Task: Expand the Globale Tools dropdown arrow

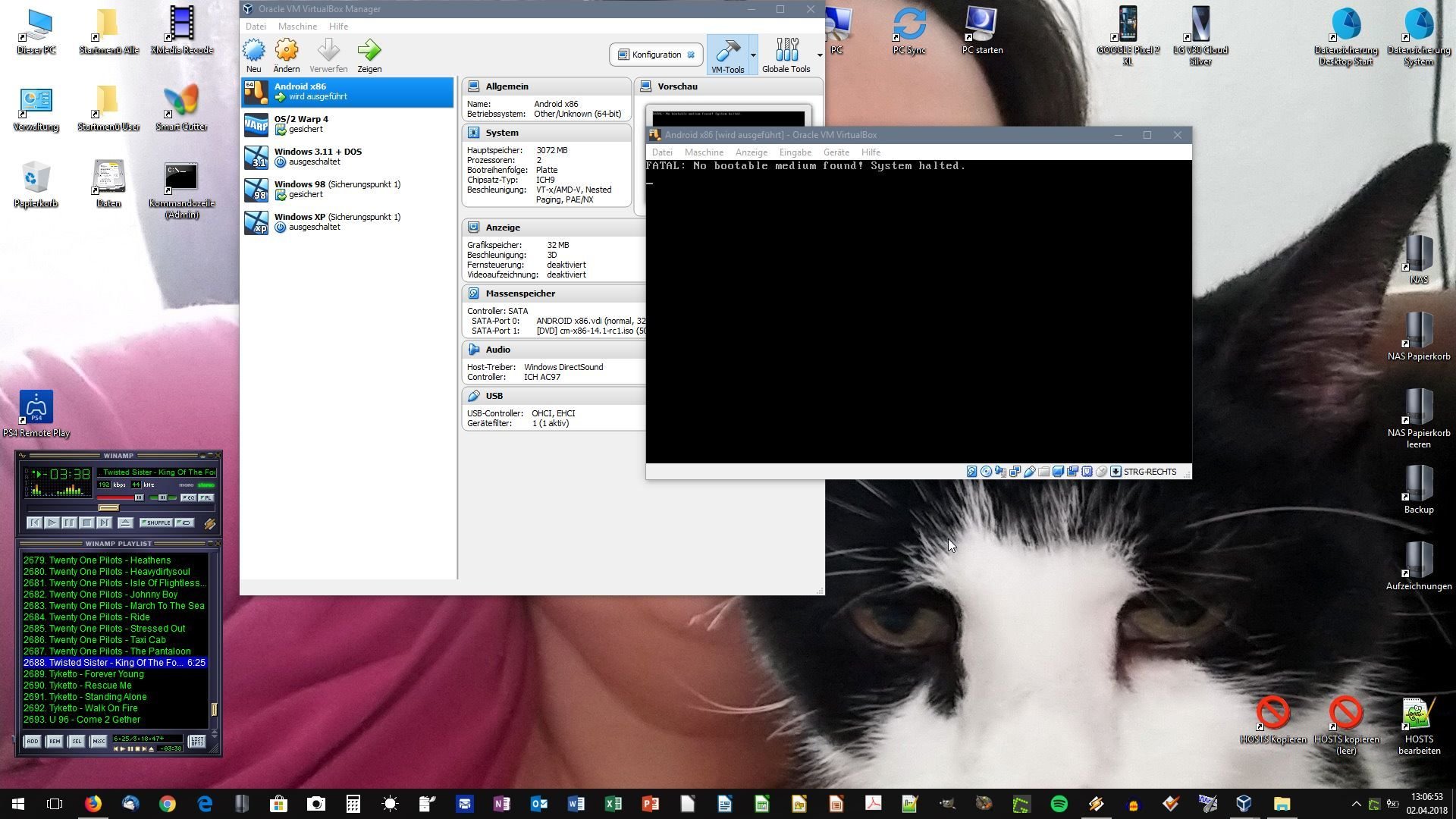Action: pyautogui.click(x=819, y=55)
